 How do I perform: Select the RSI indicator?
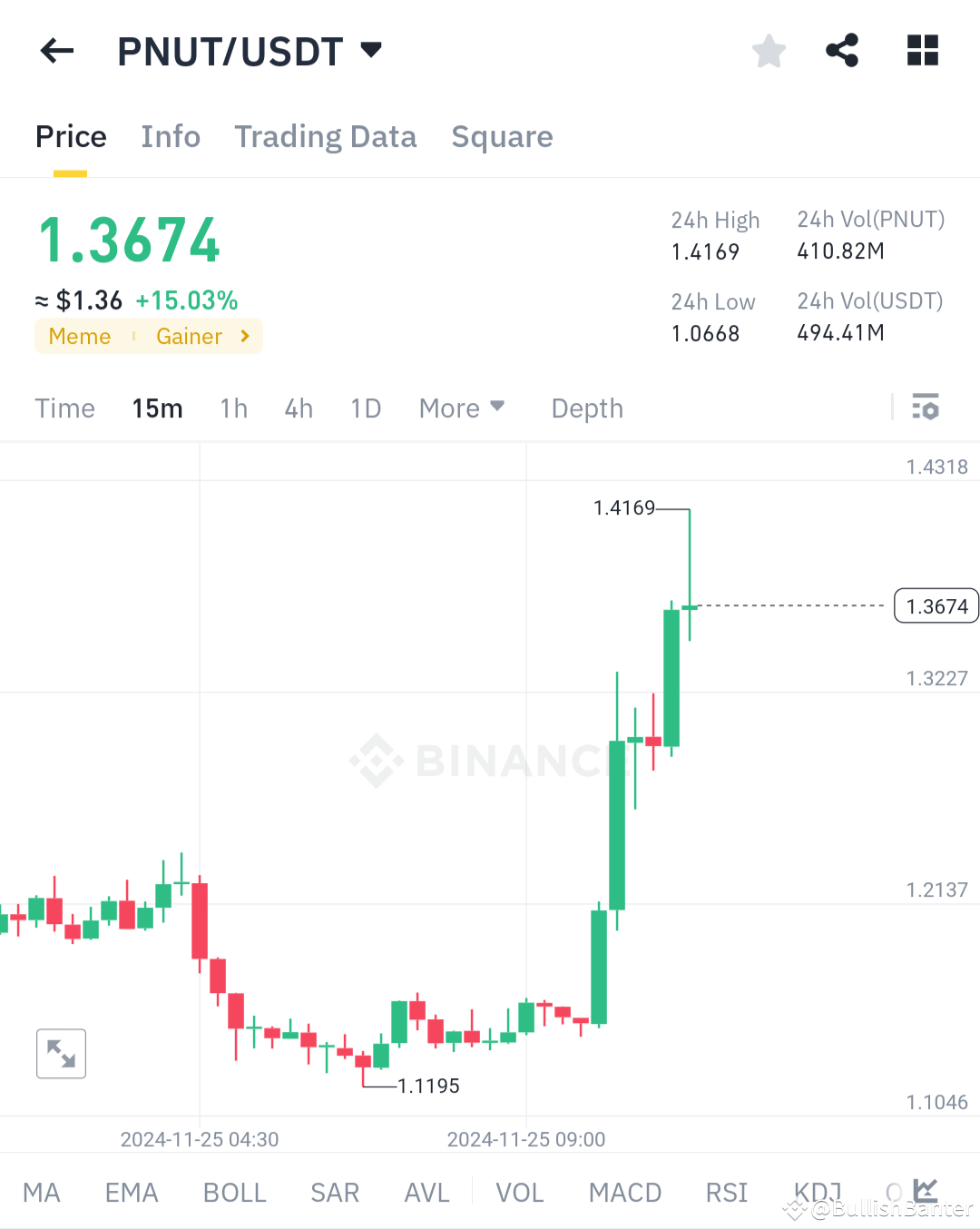click(726, 1192)
